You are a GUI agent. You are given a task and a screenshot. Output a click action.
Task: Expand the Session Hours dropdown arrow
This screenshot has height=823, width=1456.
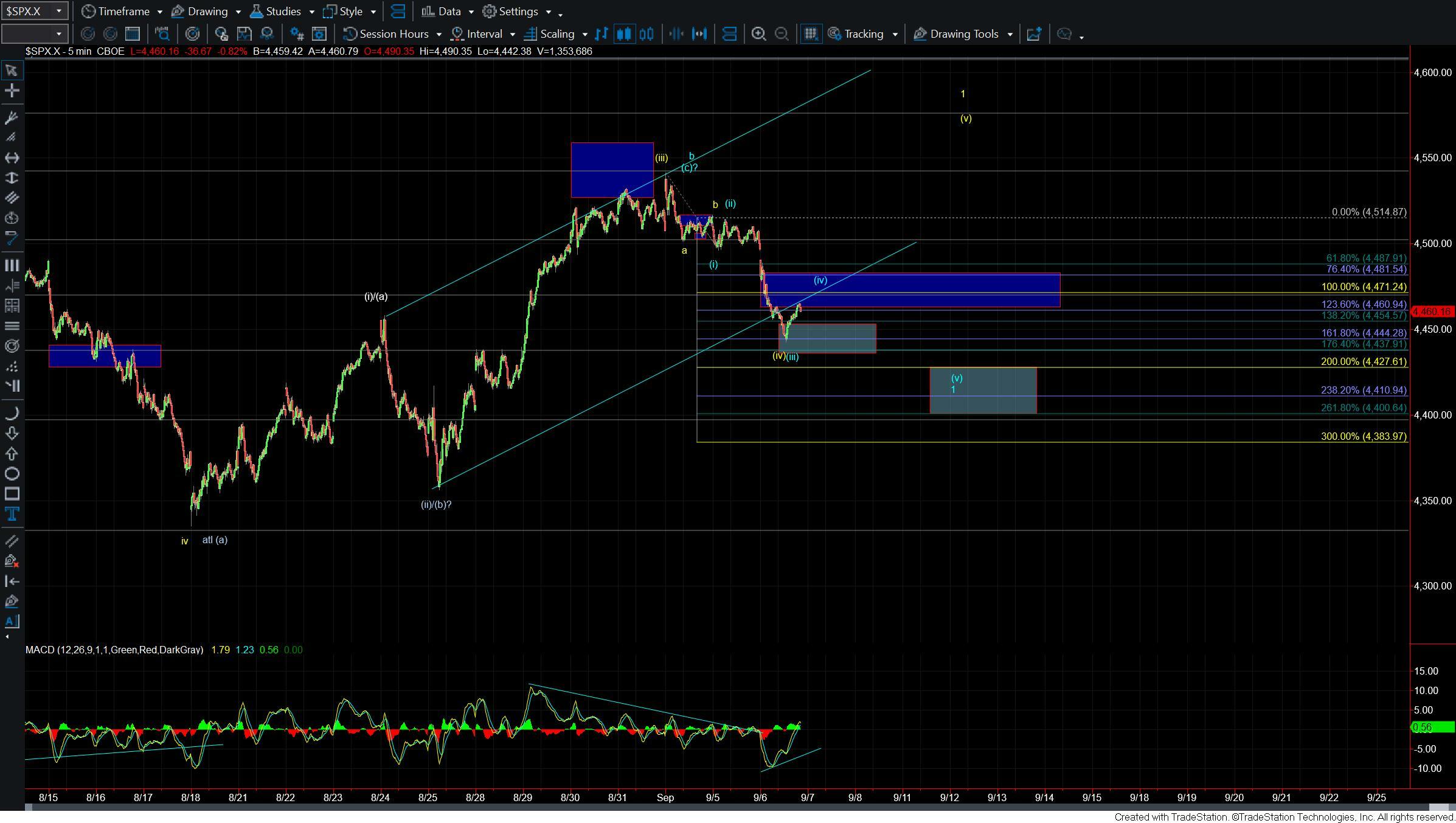439,35
